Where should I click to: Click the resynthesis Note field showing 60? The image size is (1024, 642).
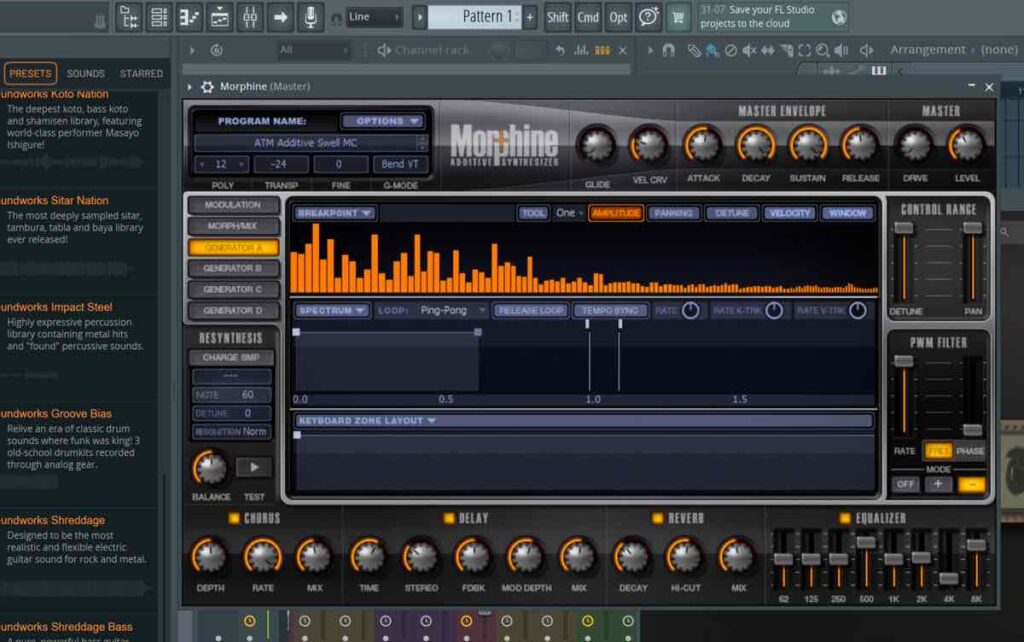point(232,395)
